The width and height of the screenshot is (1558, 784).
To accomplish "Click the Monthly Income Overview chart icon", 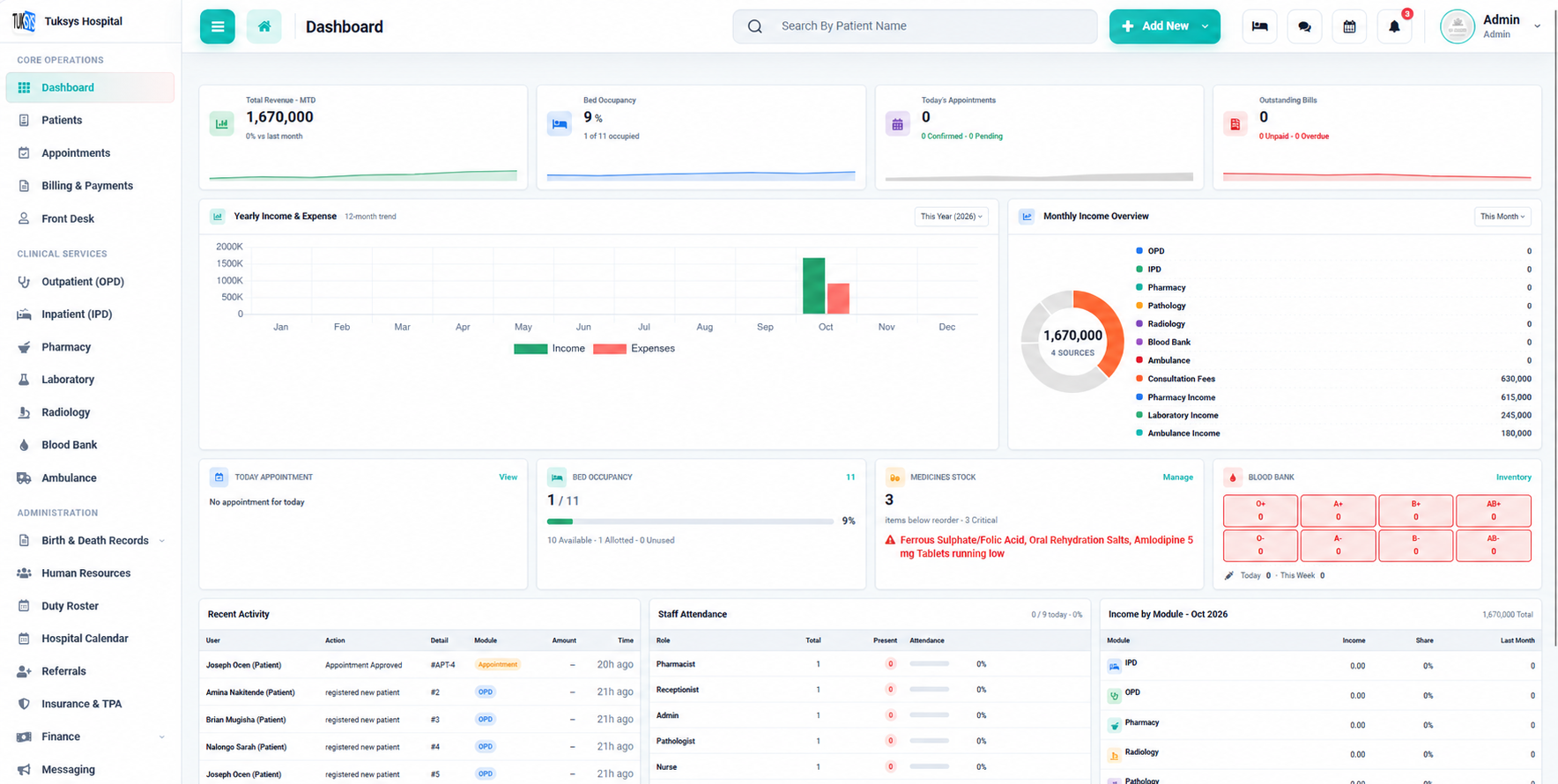I will (1027, 217).
